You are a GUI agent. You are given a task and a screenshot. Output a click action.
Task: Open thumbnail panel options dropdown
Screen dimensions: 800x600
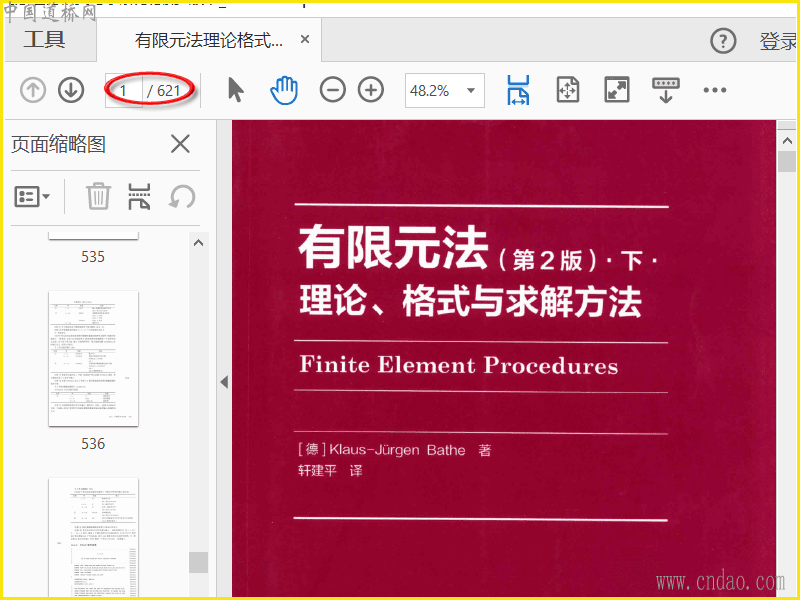pyautogui.click(x=32, y=196)
